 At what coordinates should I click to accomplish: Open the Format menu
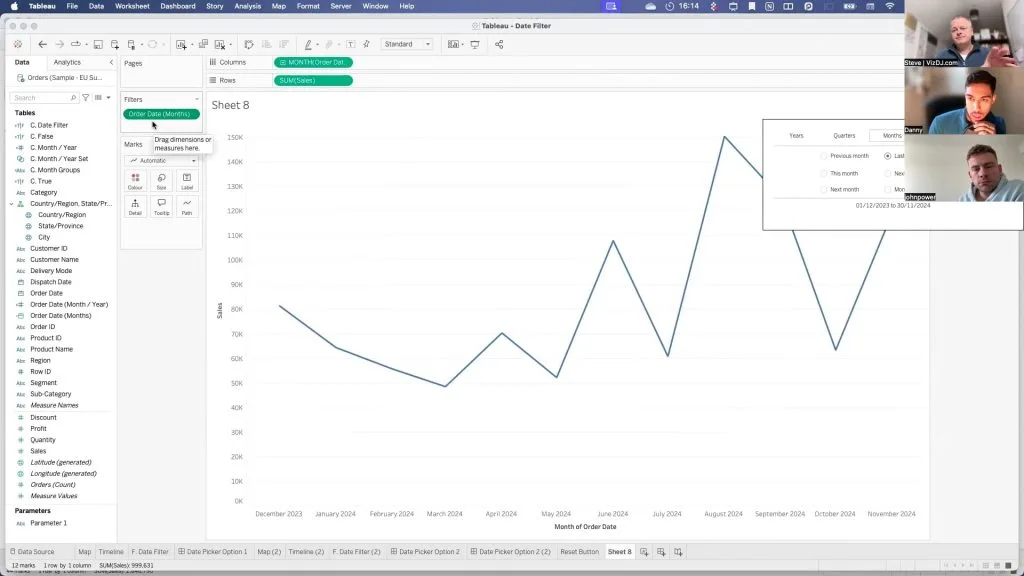[308, 6]
